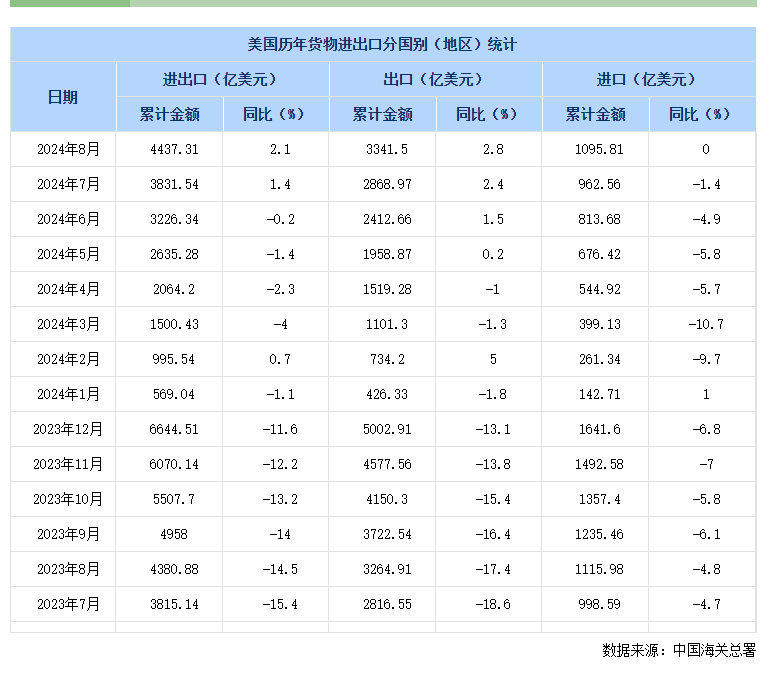The width and height of the screenshot is (773, 676).
Task: Click the 出口（亿美元）header
Action: pos(436,79)
